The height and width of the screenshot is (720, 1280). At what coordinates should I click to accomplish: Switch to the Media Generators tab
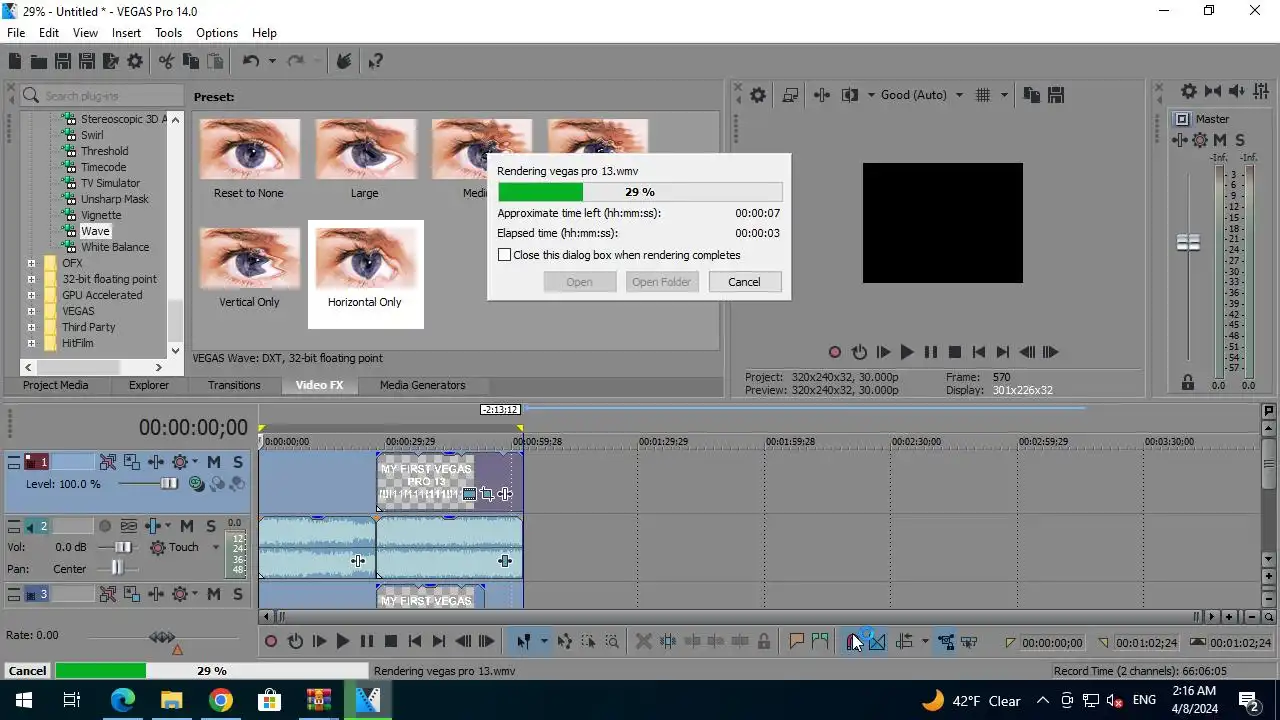point(422,385)
